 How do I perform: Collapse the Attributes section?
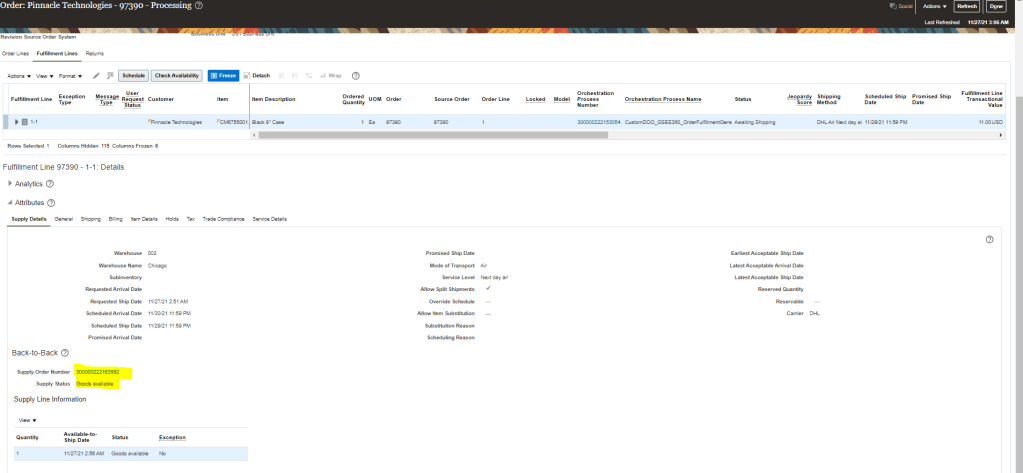(x=10, y=203)
